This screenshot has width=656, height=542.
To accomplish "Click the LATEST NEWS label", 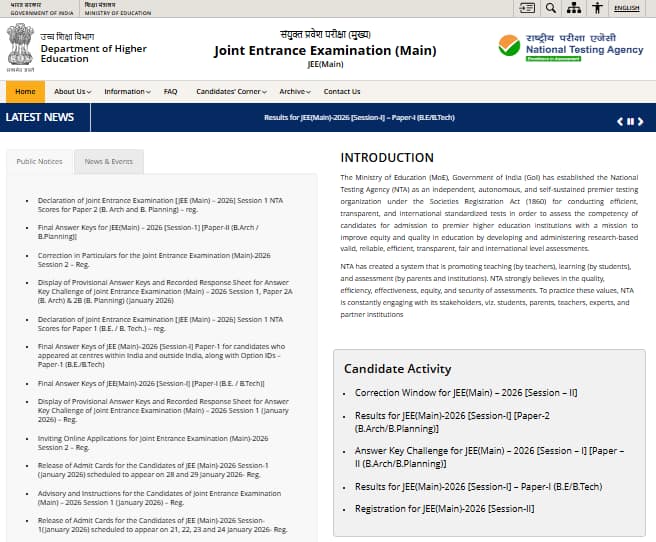I will pos(40,118).
